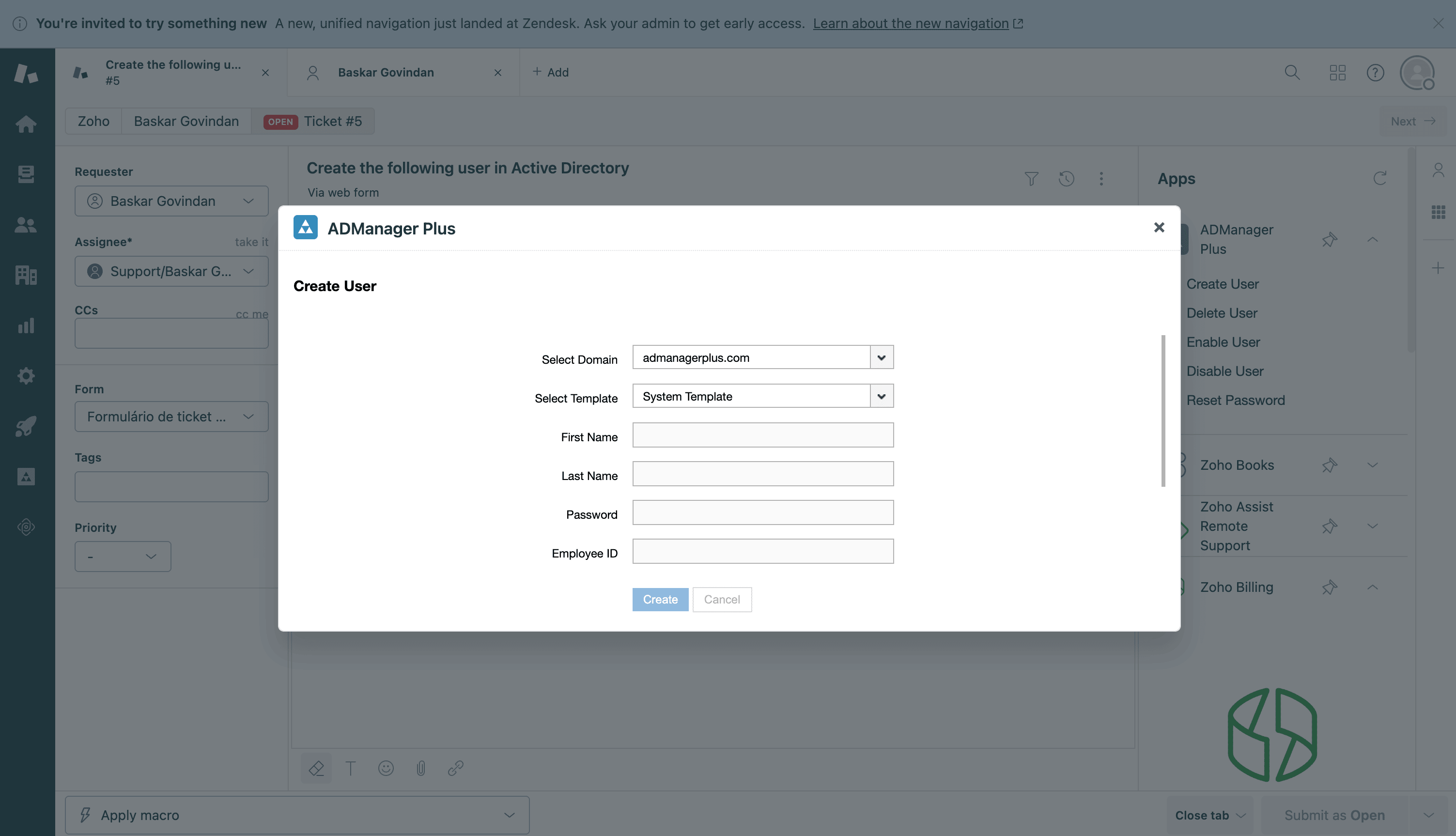This screenshot has width=1456, height=836.
Task: Collapse the Zoho Books app panel
Action: pyautogui.click(x=1372, y=465)
